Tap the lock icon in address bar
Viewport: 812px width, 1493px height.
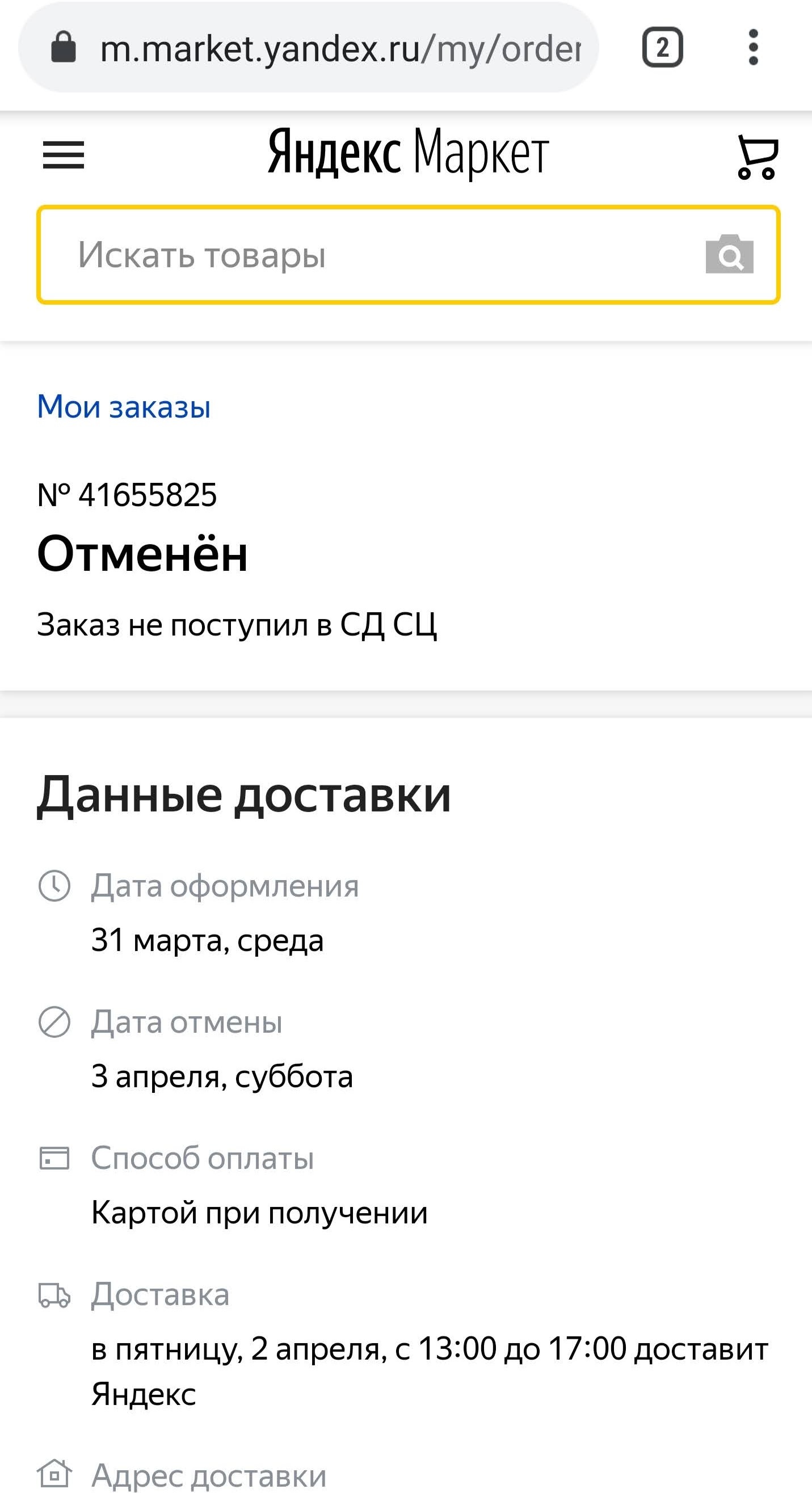pyautogui.click(x=63, y=48)
